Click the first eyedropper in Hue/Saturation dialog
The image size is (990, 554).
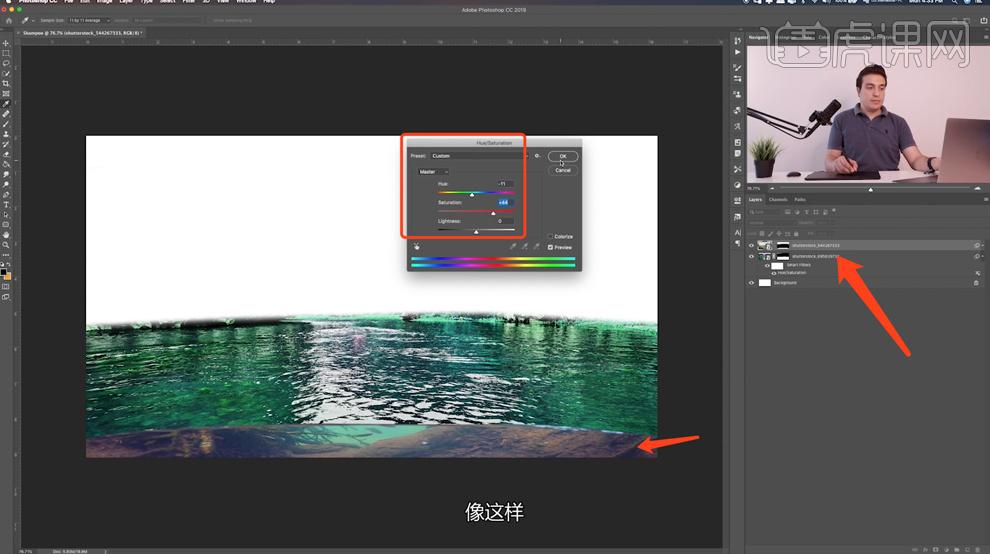coord(513,246)
